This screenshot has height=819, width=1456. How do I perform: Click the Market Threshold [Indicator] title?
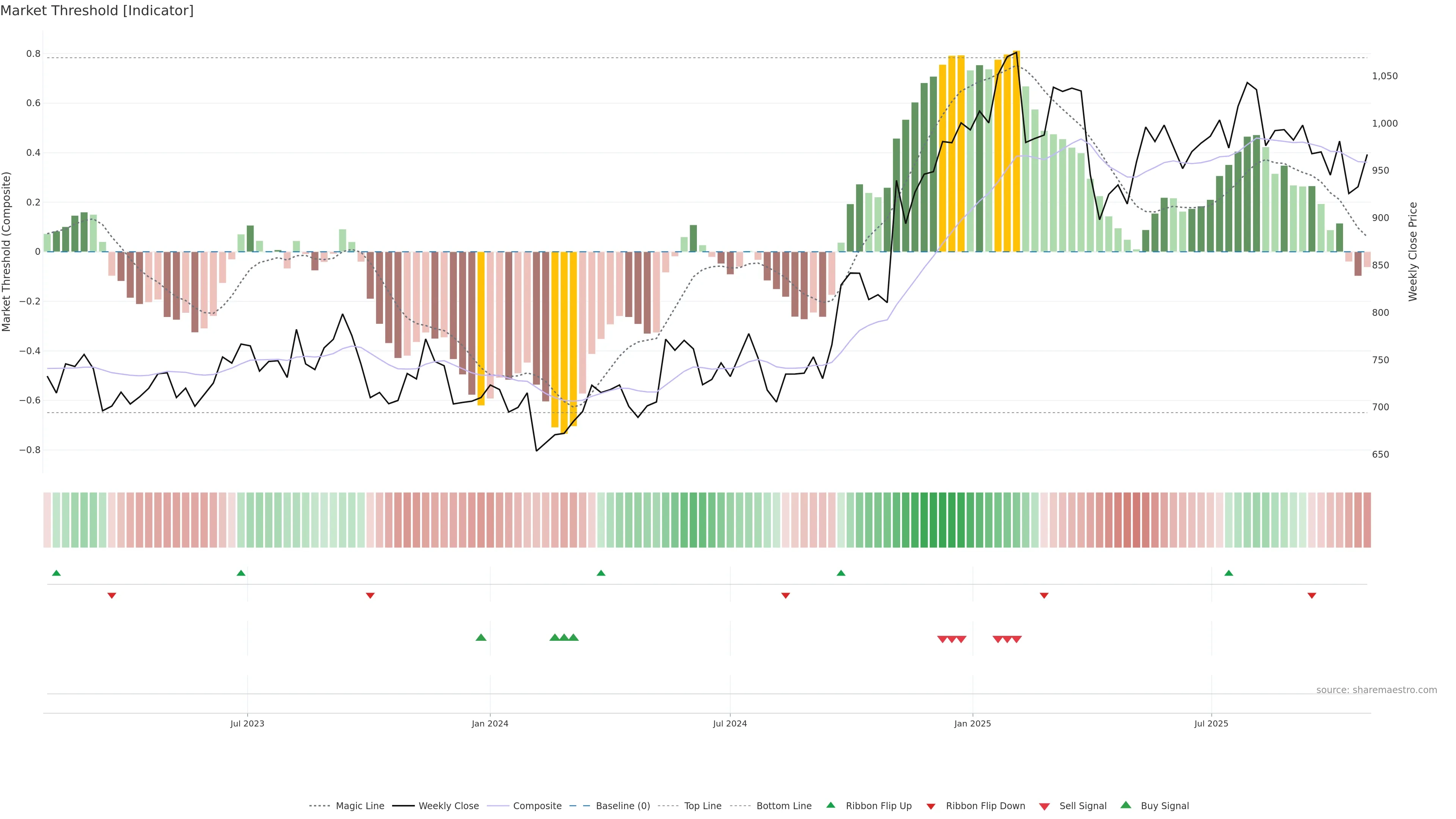point(97,11)
